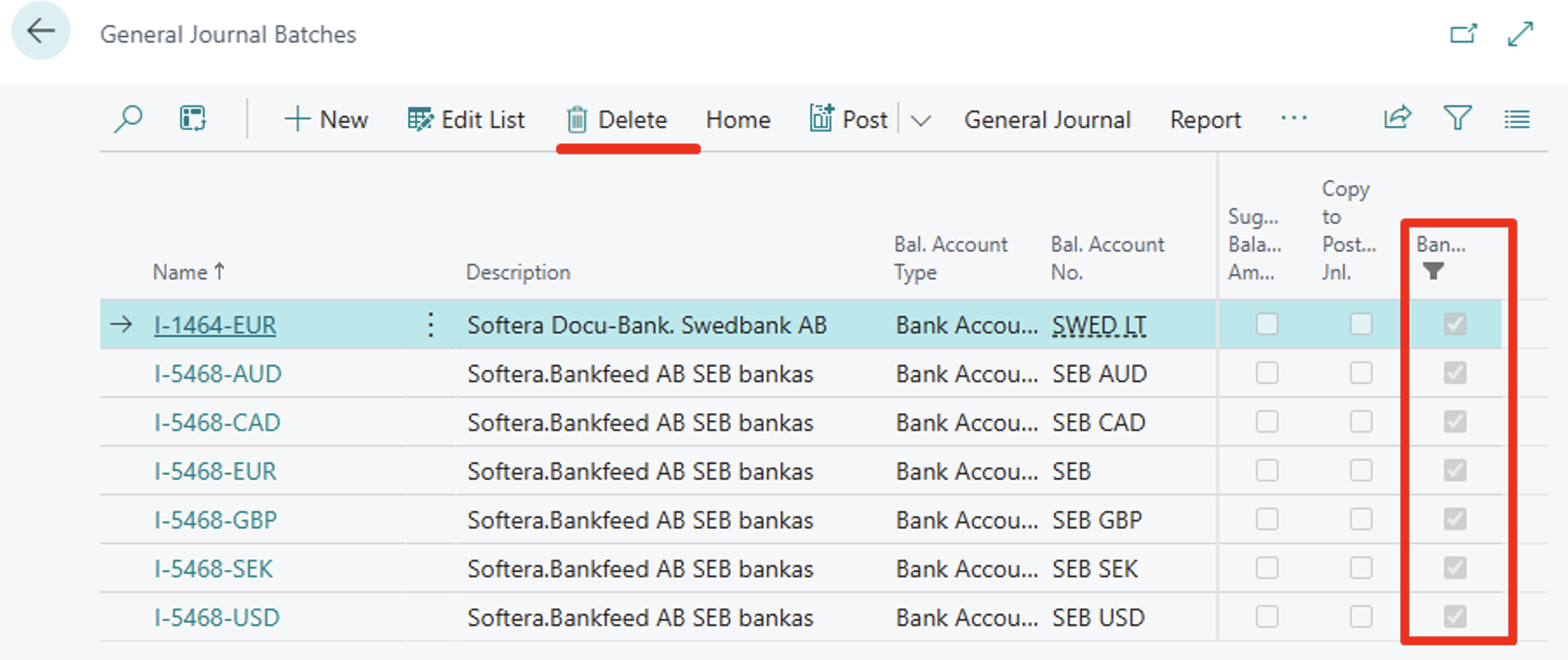Show row options for I-1464-EUR
1568x660 pixels.
click(x=431, y=325)
